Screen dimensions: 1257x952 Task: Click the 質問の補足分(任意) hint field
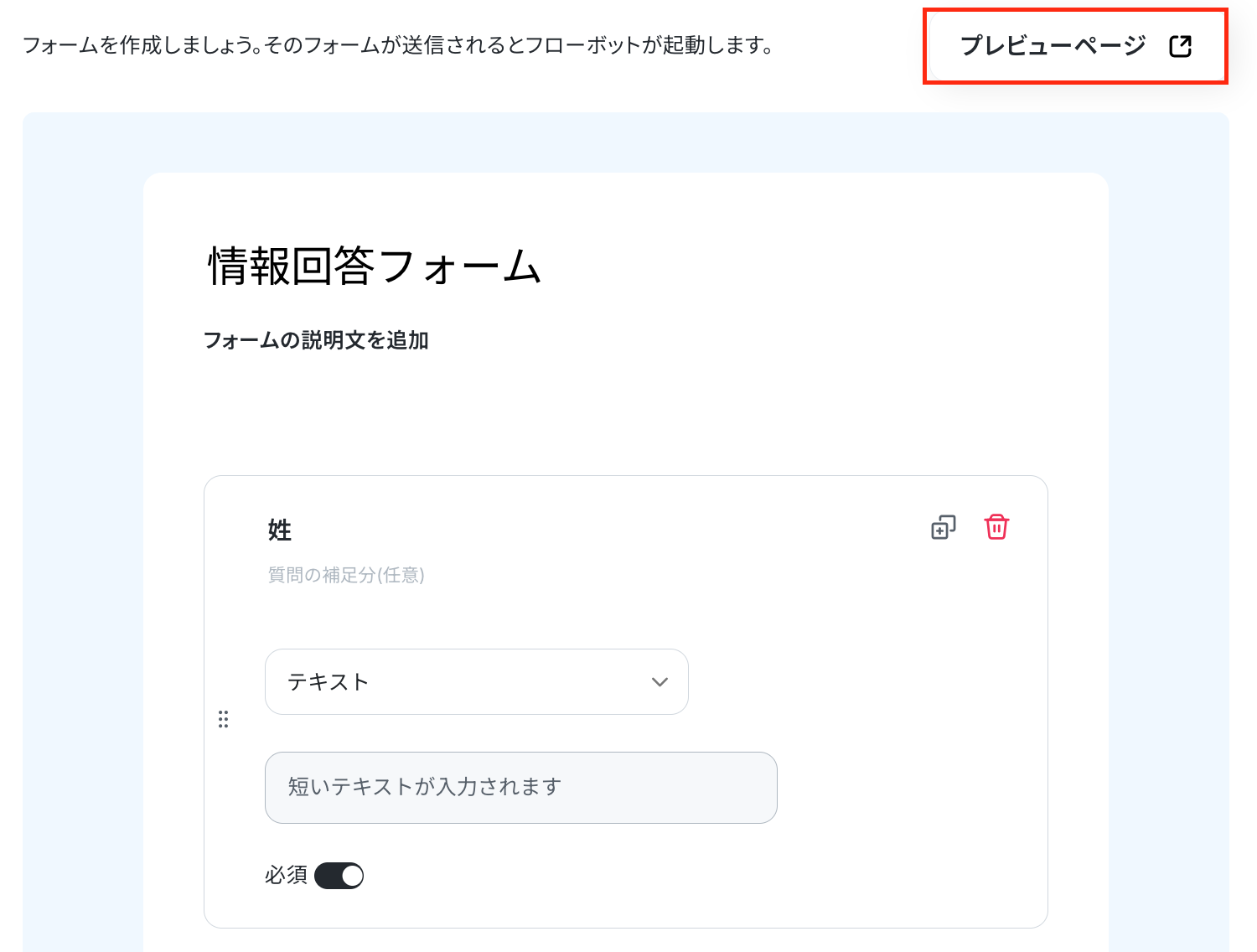(x=346, y=575)
